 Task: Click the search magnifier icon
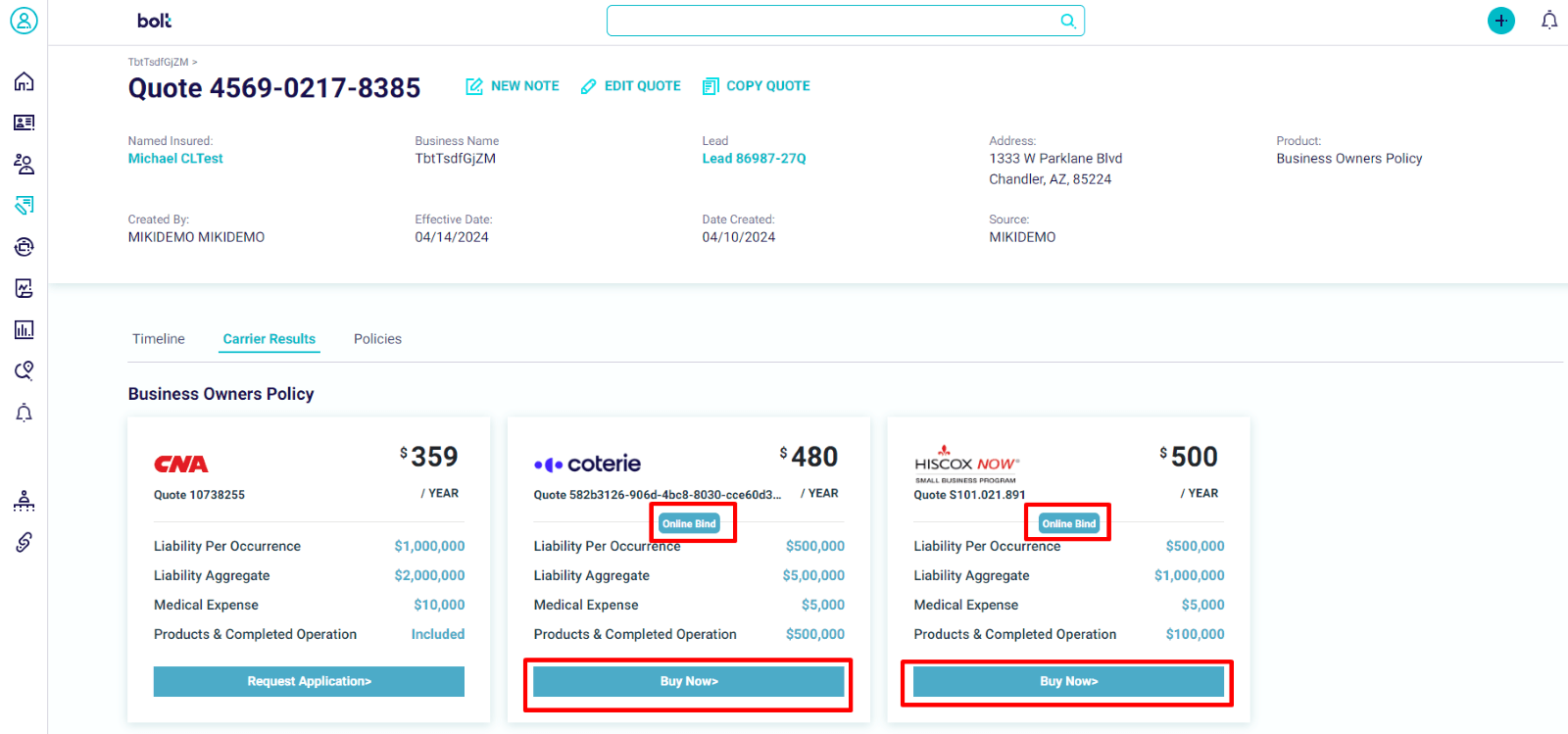tap(1067, 21)
